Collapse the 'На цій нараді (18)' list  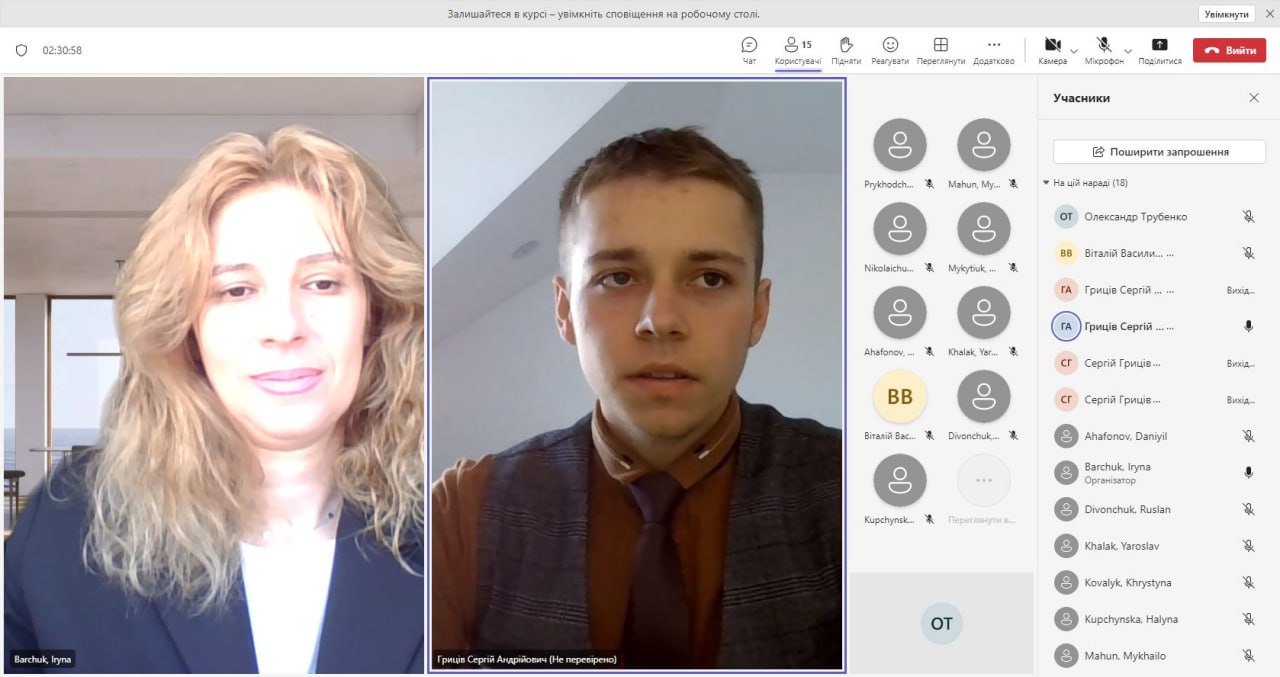pyautogui.click(x=1046, y=183)
